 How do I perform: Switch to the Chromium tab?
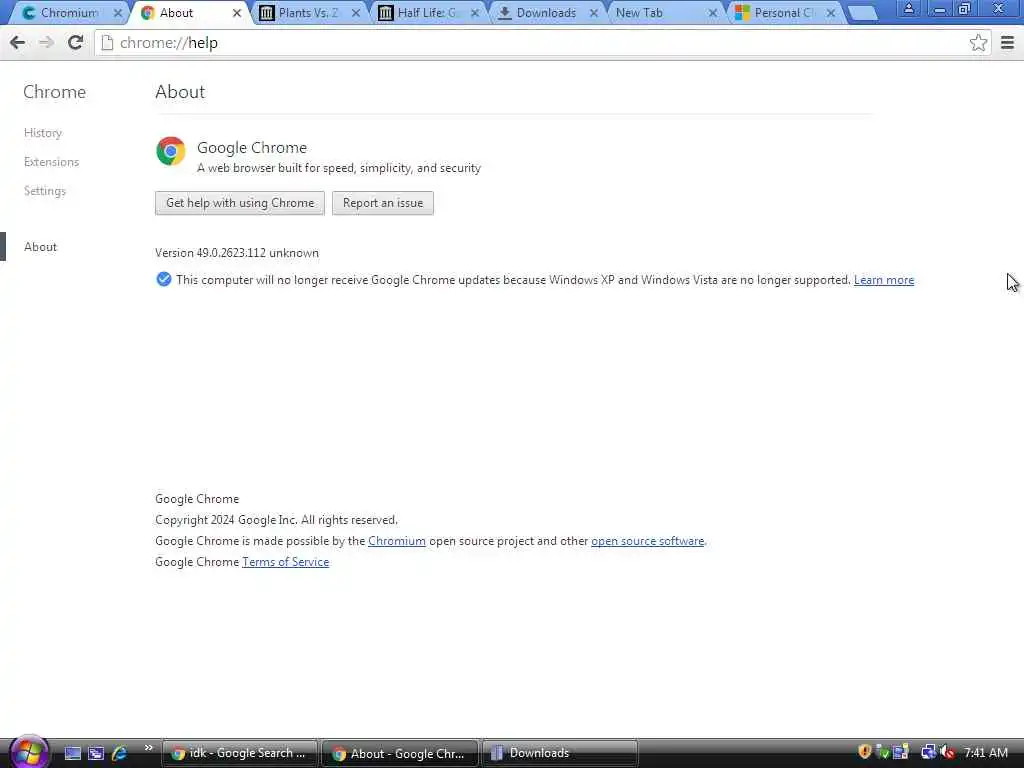[x=69, y=13]
